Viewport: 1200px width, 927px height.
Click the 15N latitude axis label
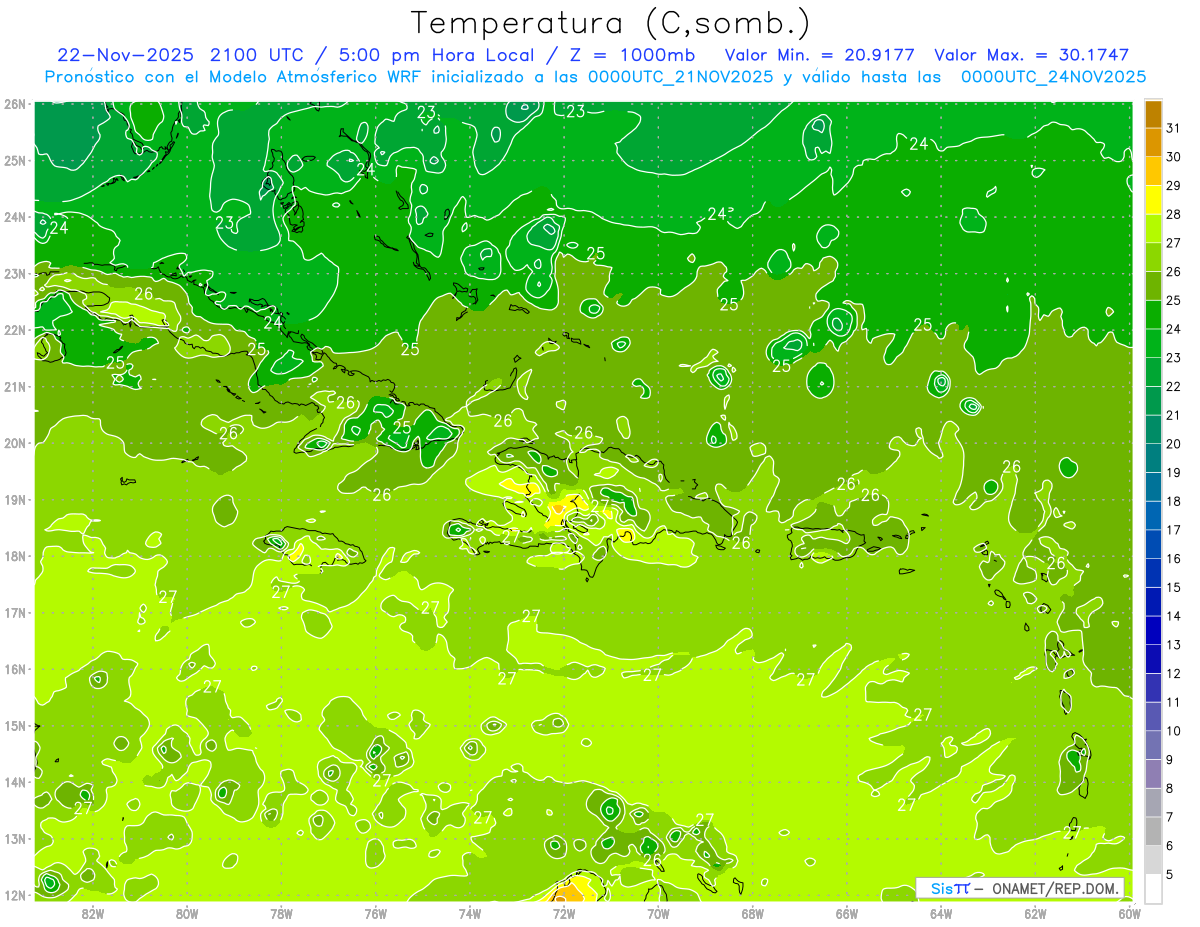pyautogui.click(x=14, y=725)
